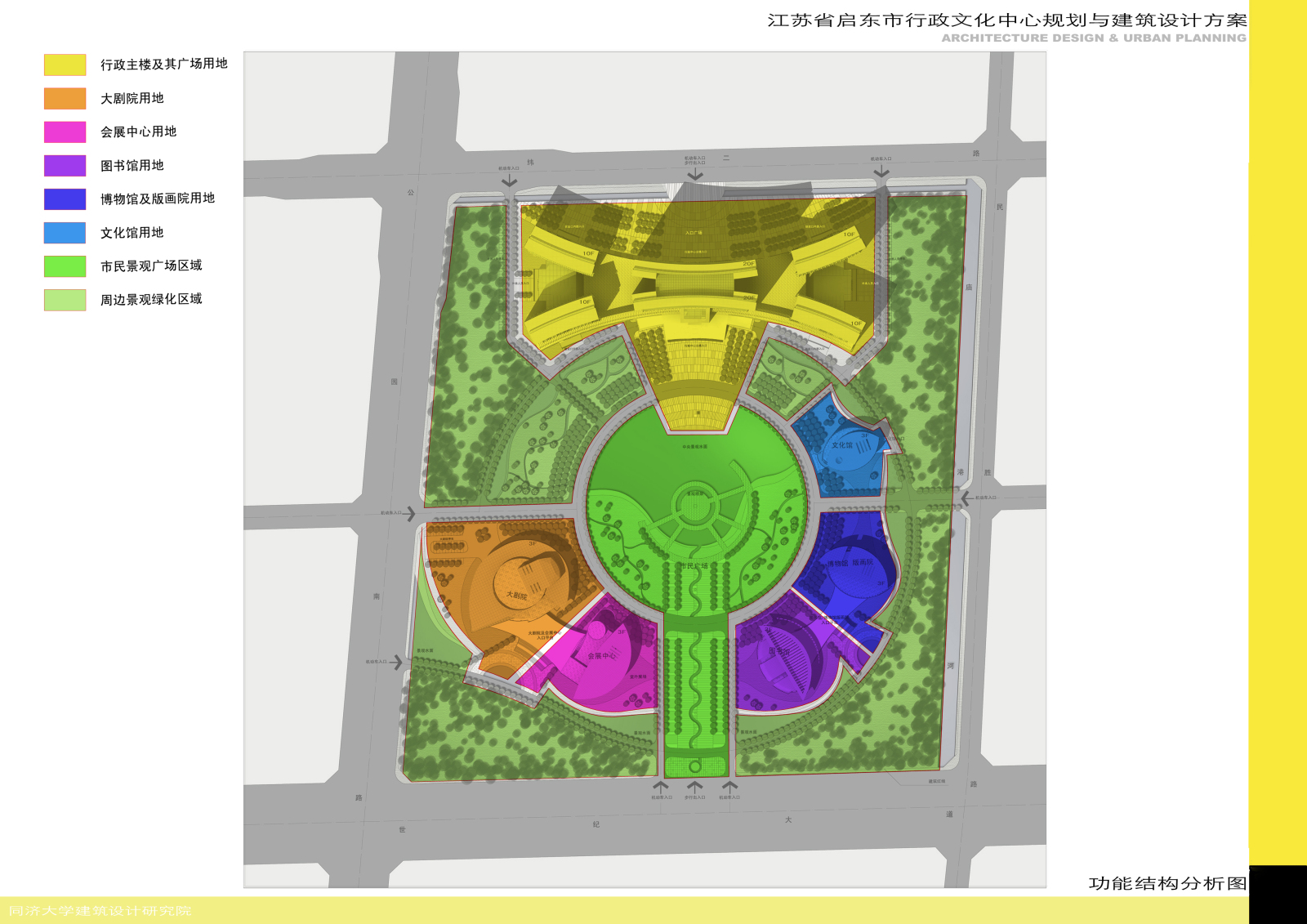Click the 文化馆 label on the light blue building
The width and height of the screenshot is (1307, 924).
tap(842, 445)
